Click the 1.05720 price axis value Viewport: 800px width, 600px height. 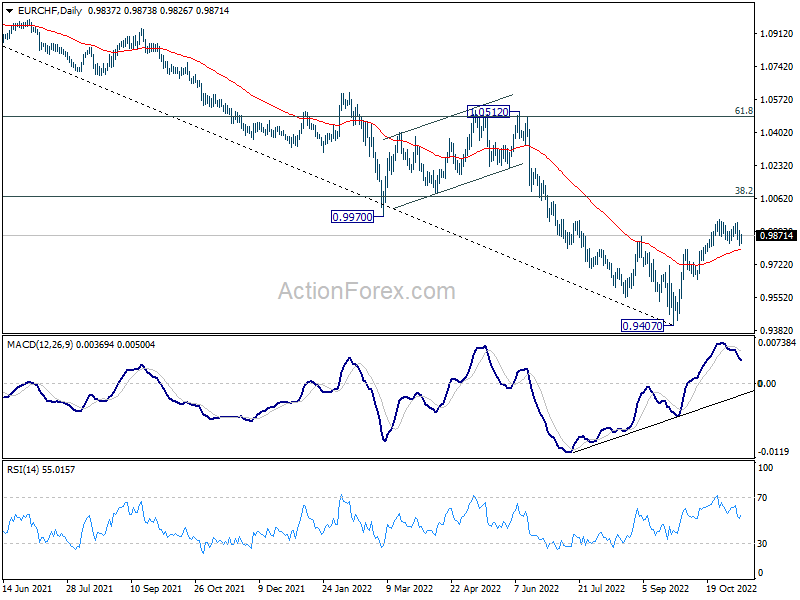(777, 99)
